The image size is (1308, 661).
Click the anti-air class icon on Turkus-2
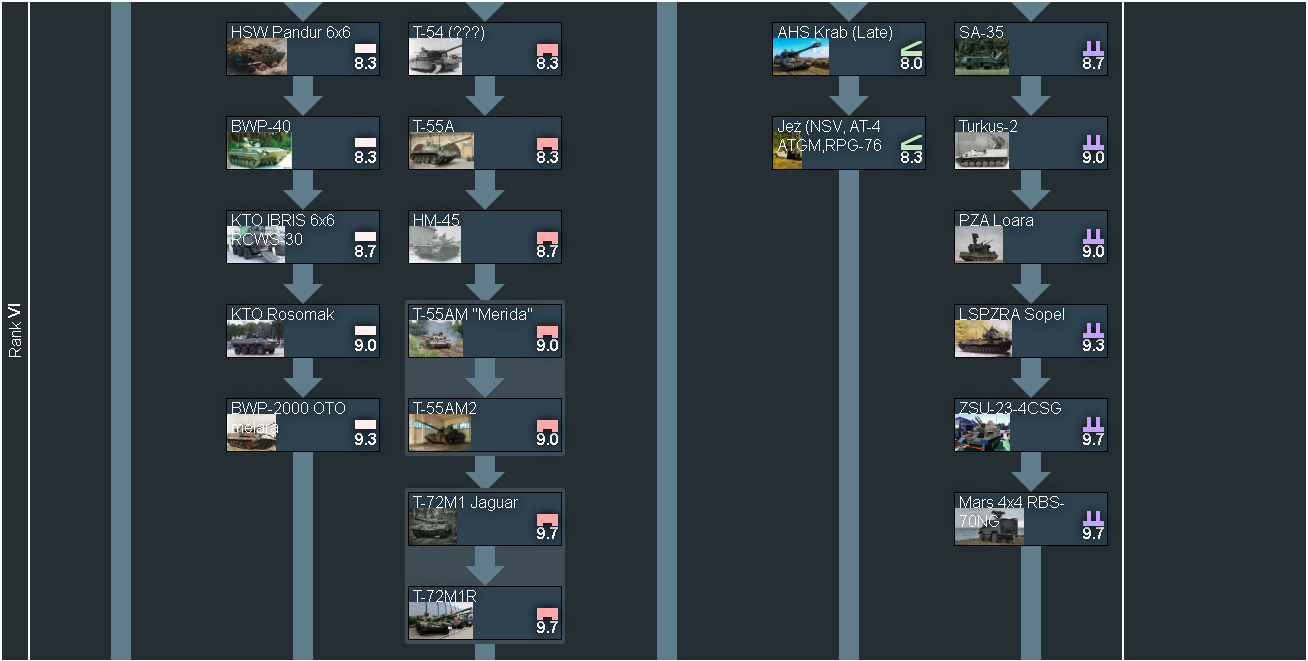coord(1093,142)
